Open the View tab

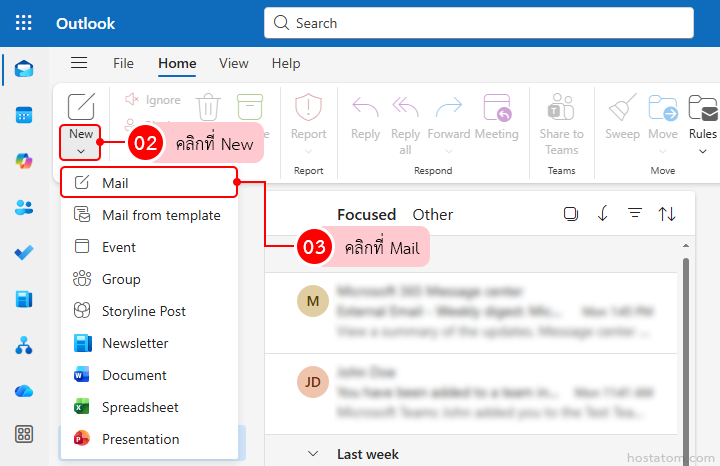click(234, 63)
